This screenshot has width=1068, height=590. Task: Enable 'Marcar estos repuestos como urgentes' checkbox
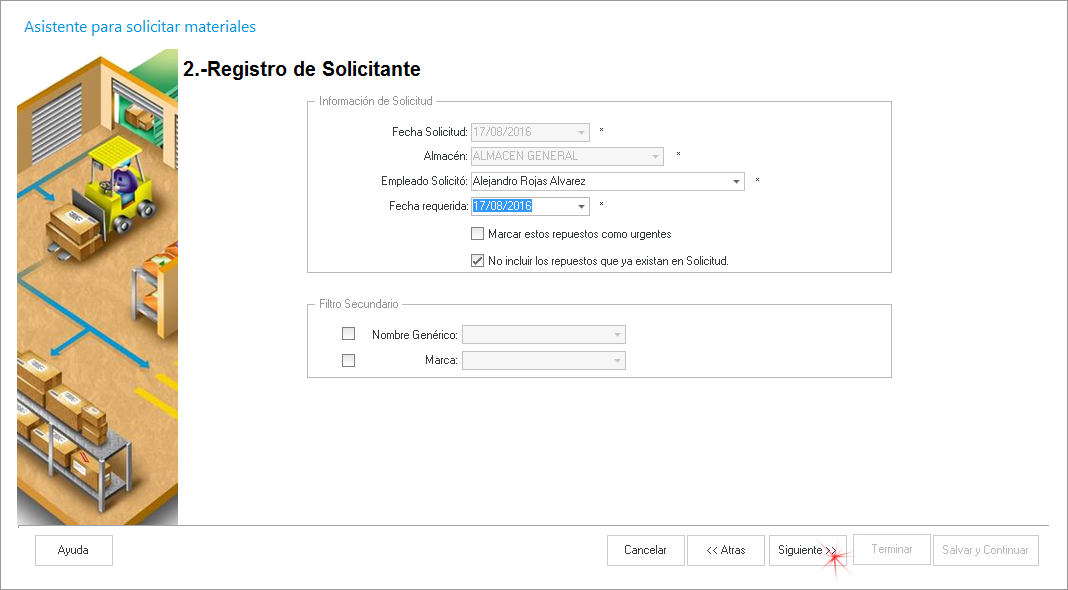(477, 234)
